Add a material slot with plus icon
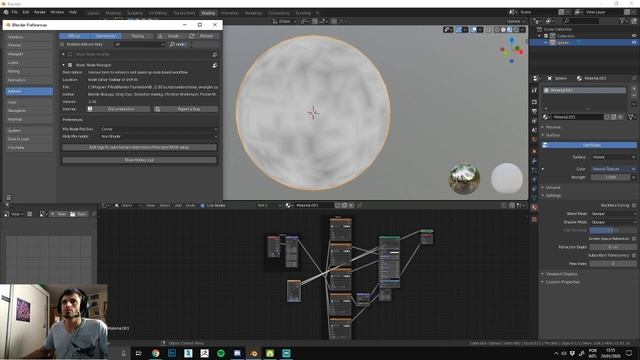This screenshot has width=640, height=360. tap(634, 88)
